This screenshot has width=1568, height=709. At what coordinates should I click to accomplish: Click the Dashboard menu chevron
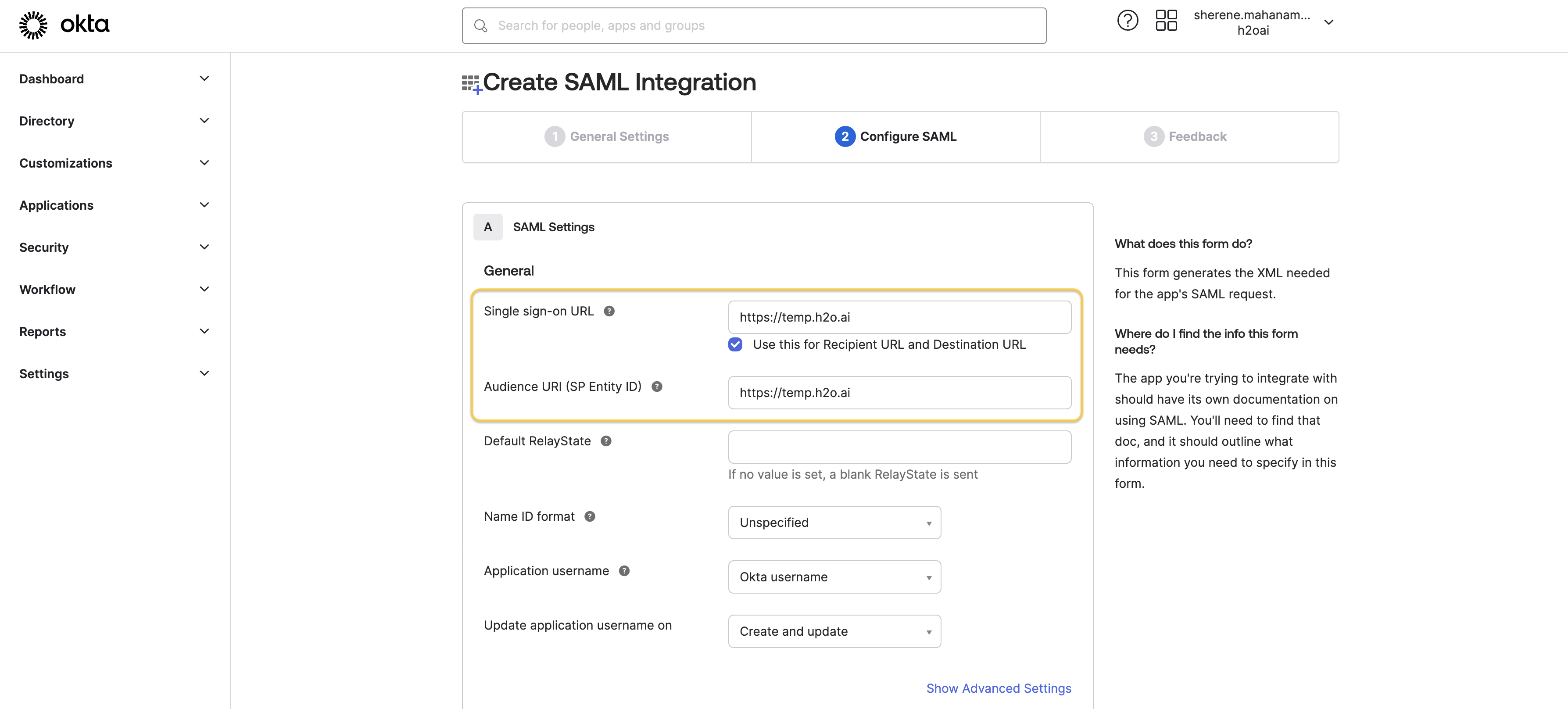click(204, 77)
